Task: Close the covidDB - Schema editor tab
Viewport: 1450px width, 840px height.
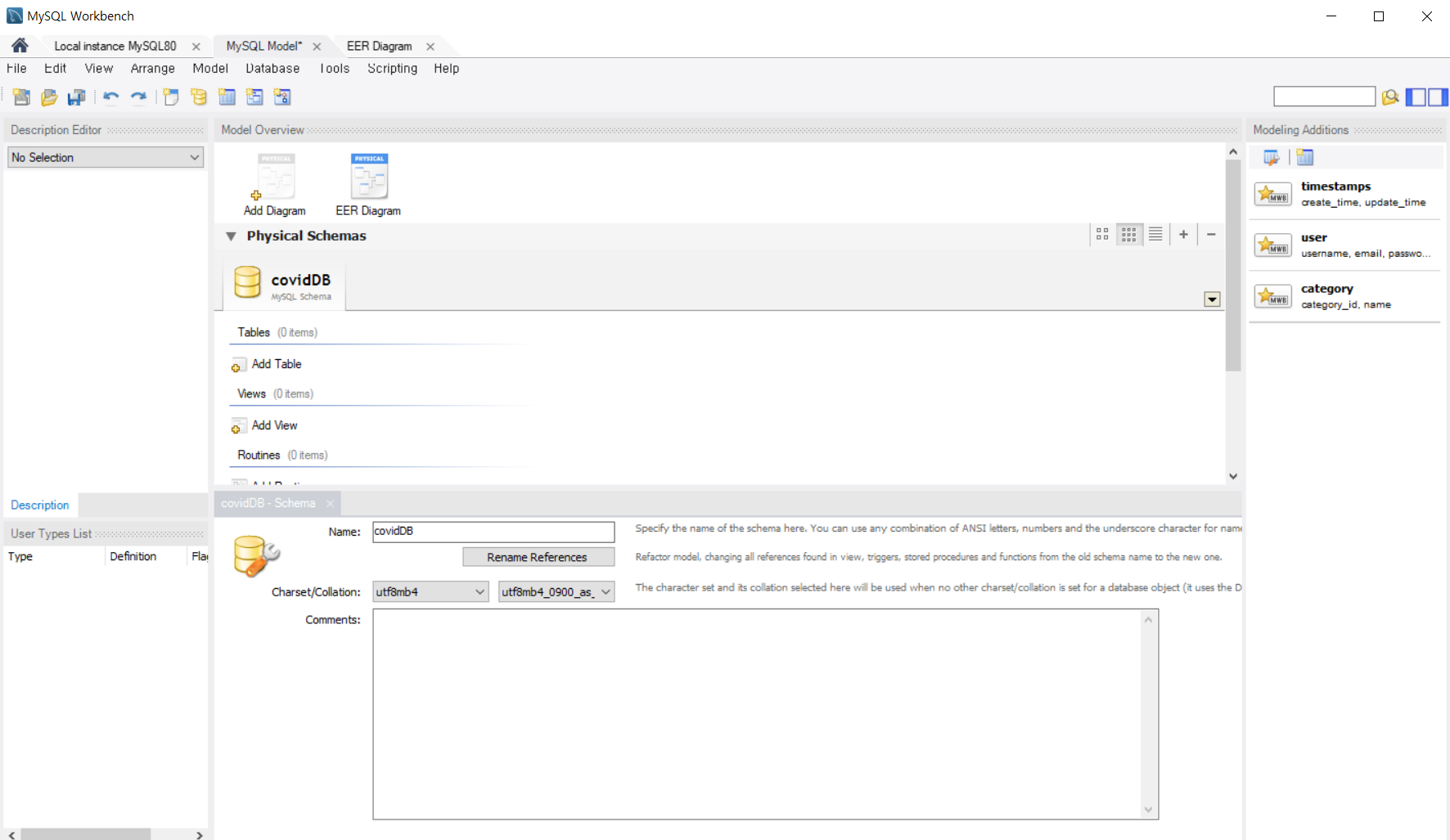Action: tap(330, 504)
